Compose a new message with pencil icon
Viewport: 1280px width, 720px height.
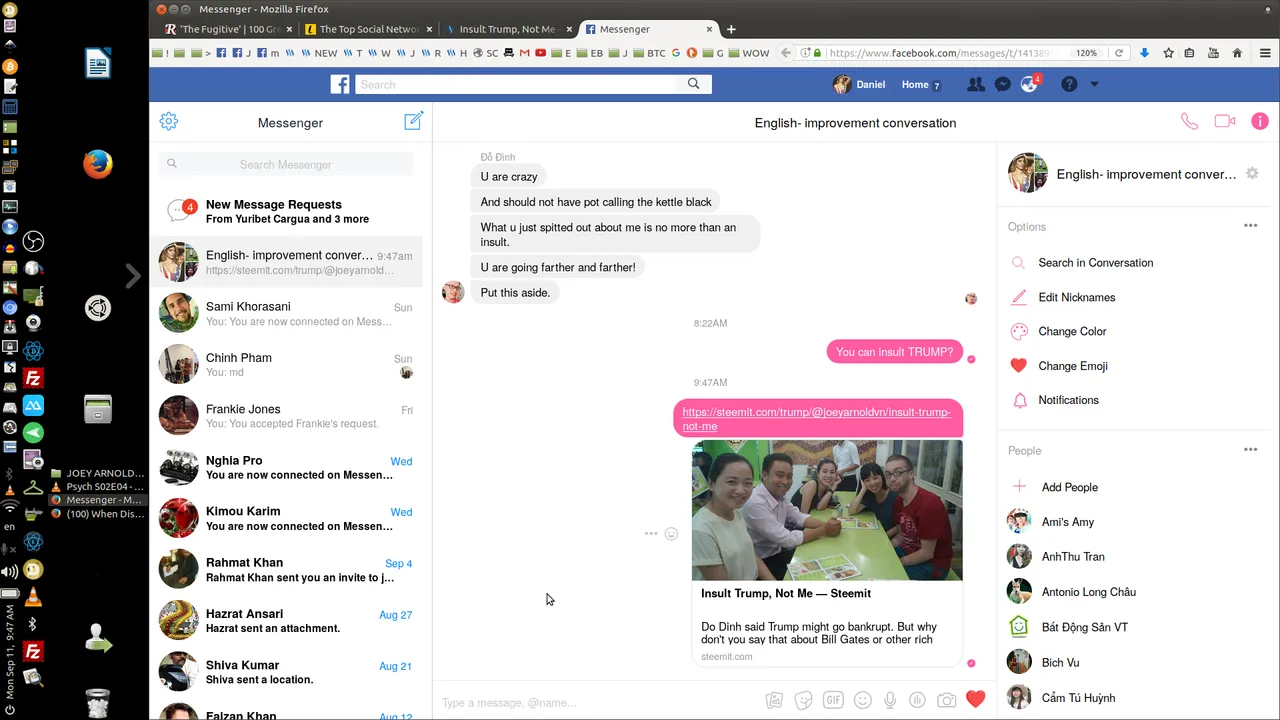point(413,121)
